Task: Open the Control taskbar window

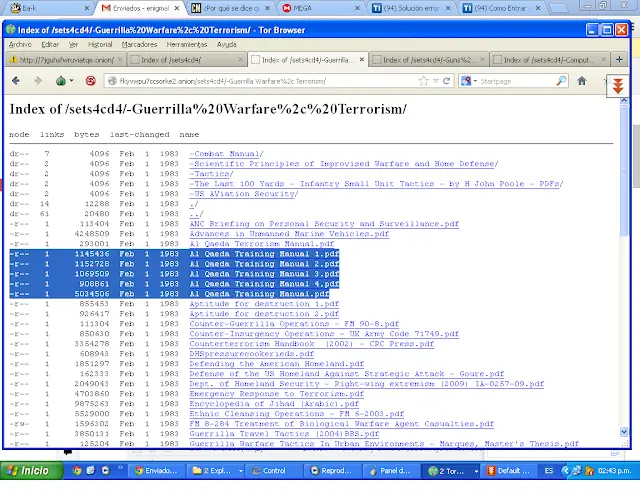Action: (x=274, y=471)
